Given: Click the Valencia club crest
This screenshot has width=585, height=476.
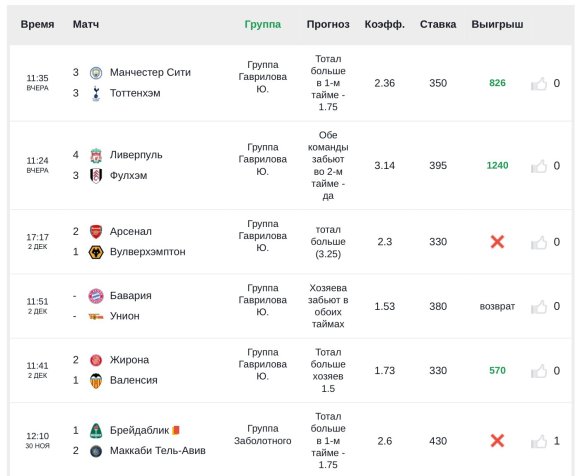Looking at the screenshot, I should point(96,381).
